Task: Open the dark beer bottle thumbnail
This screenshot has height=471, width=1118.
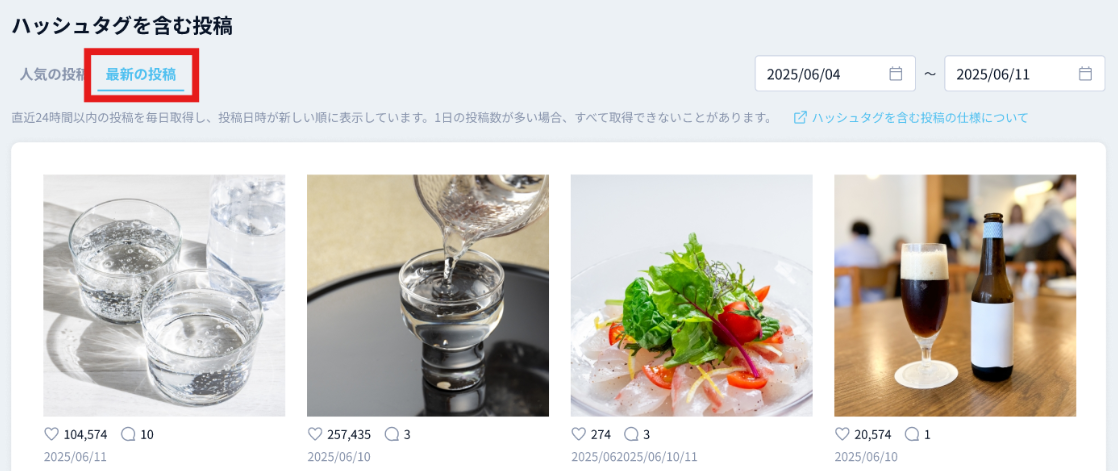Action: (955, 296)
